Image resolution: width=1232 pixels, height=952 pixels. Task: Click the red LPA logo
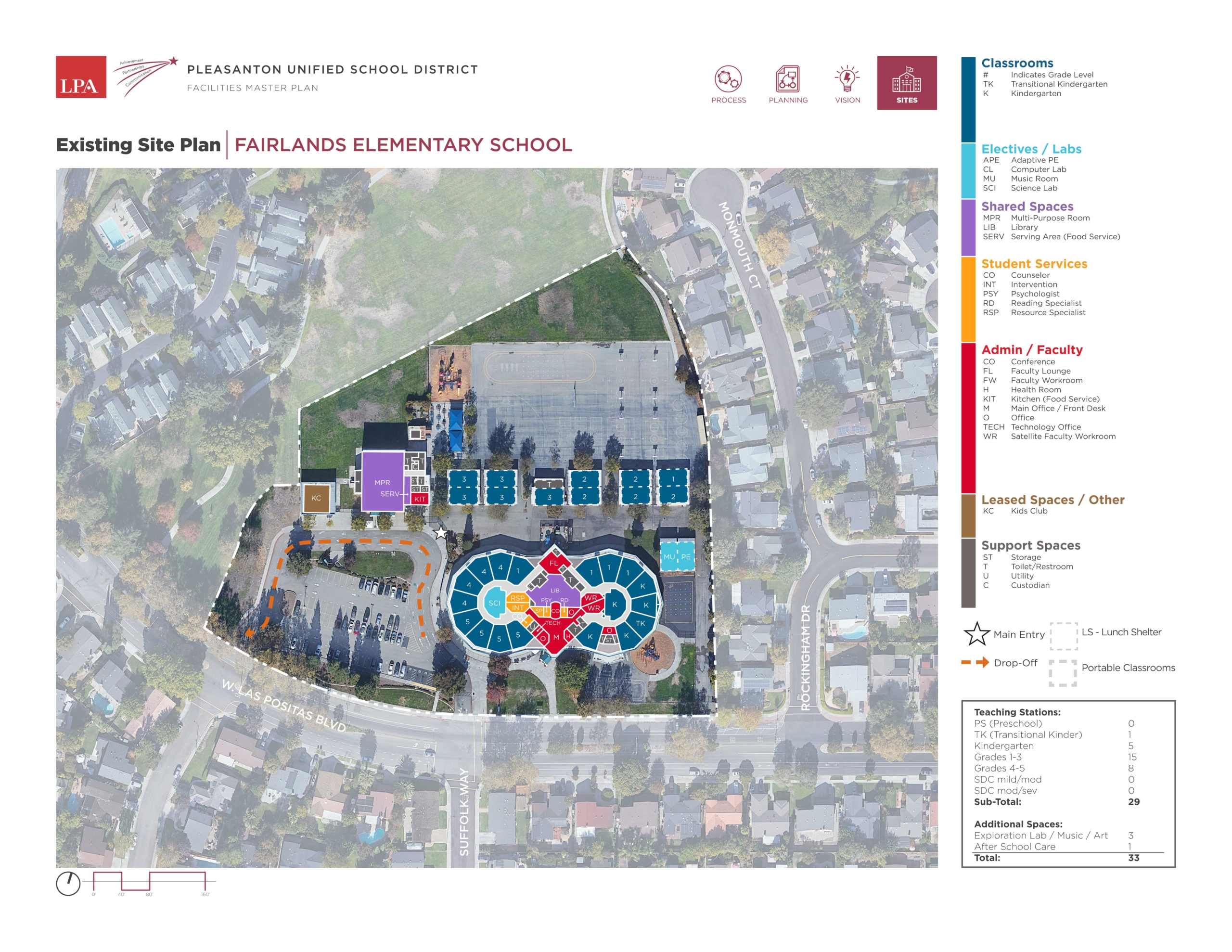(81, 77)
